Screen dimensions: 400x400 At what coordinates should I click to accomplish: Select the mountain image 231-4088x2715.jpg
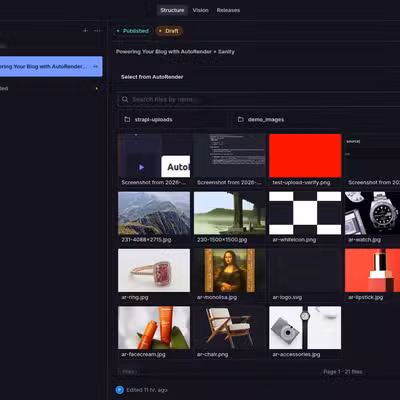[x=154, y=213]
